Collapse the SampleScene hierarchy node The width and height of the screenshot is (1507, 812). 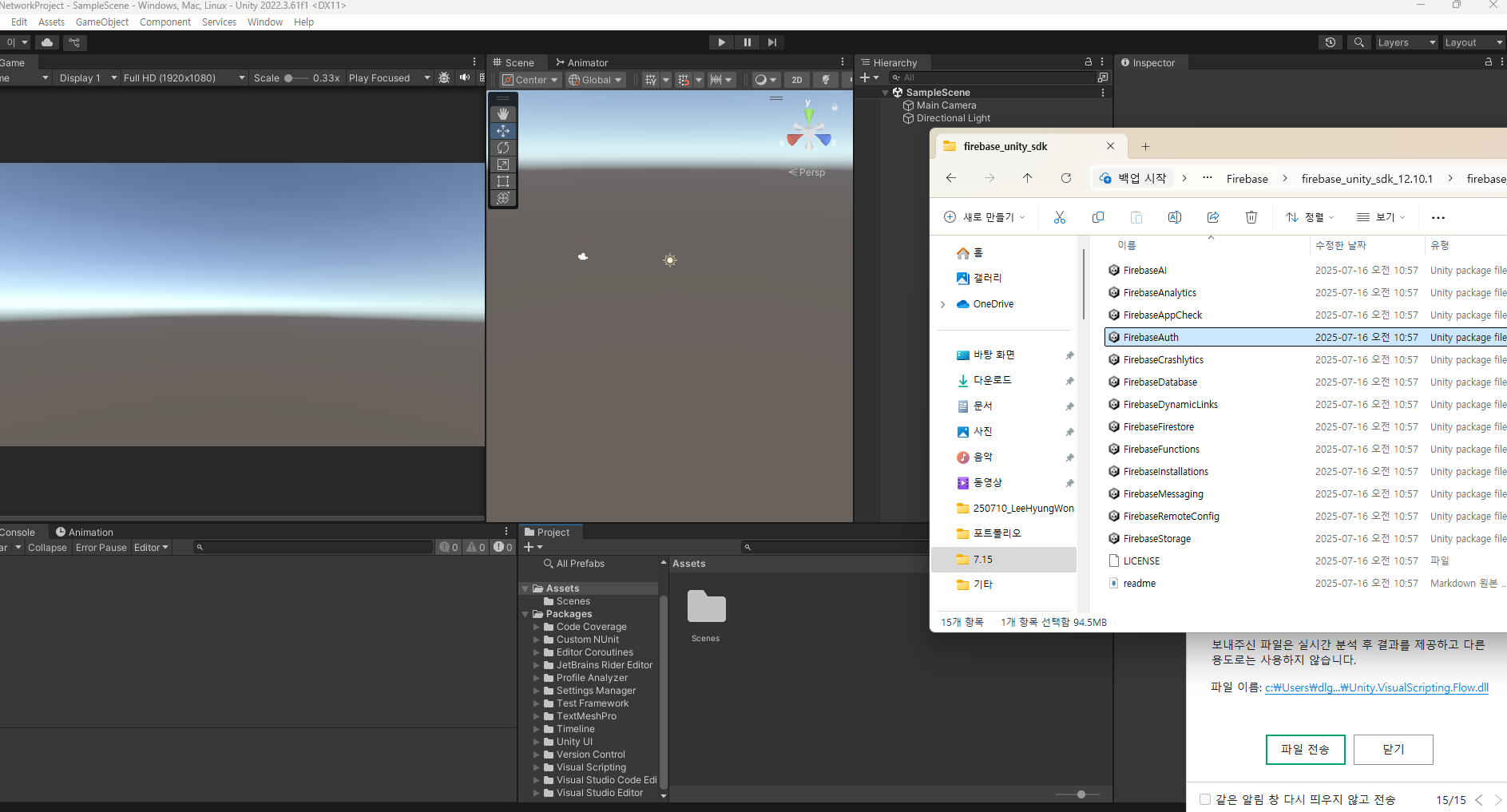[886, 93]
